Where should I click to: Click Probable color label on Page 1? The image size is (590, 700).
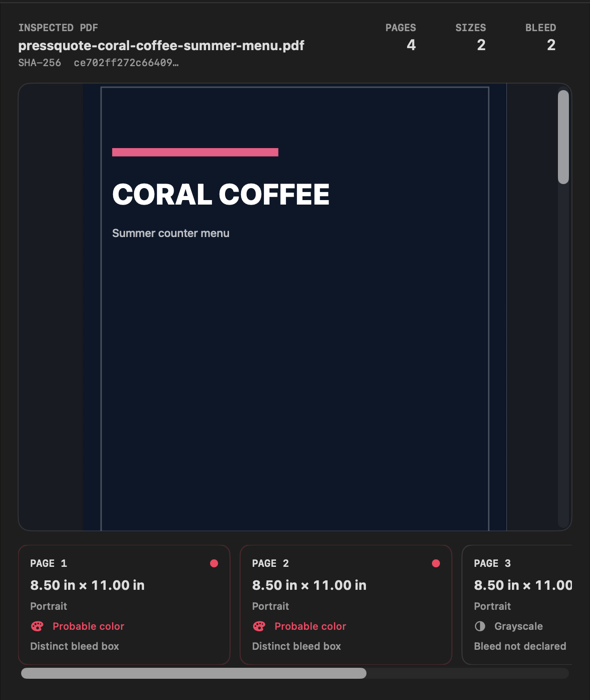[88, 626]
